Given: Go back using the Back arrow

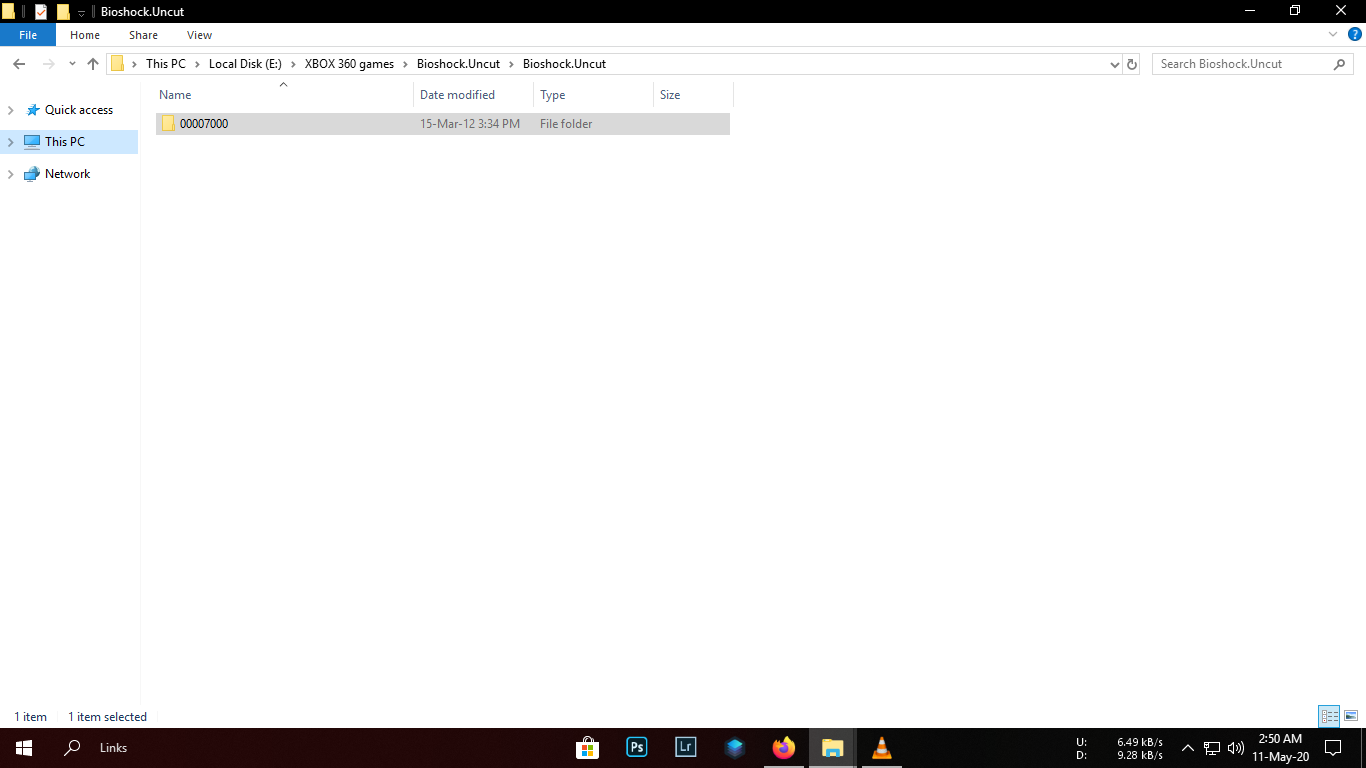Looking at the screenshot, I should point(19,64).
